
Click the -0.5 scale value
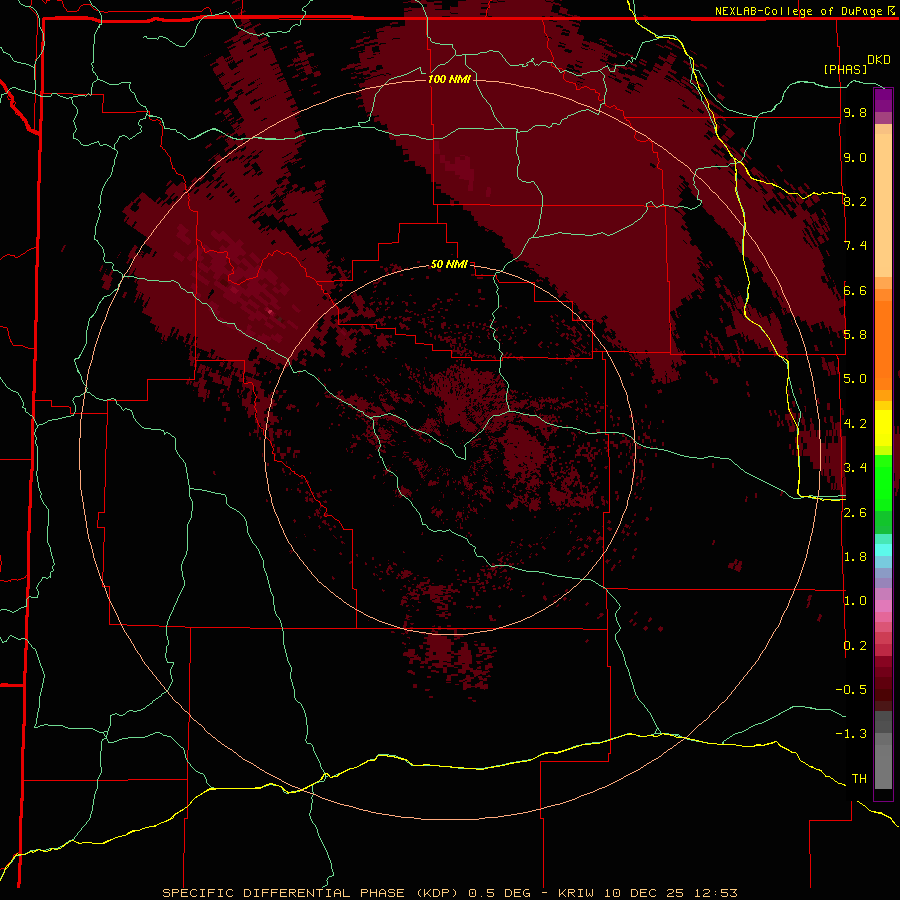(851, 689)
